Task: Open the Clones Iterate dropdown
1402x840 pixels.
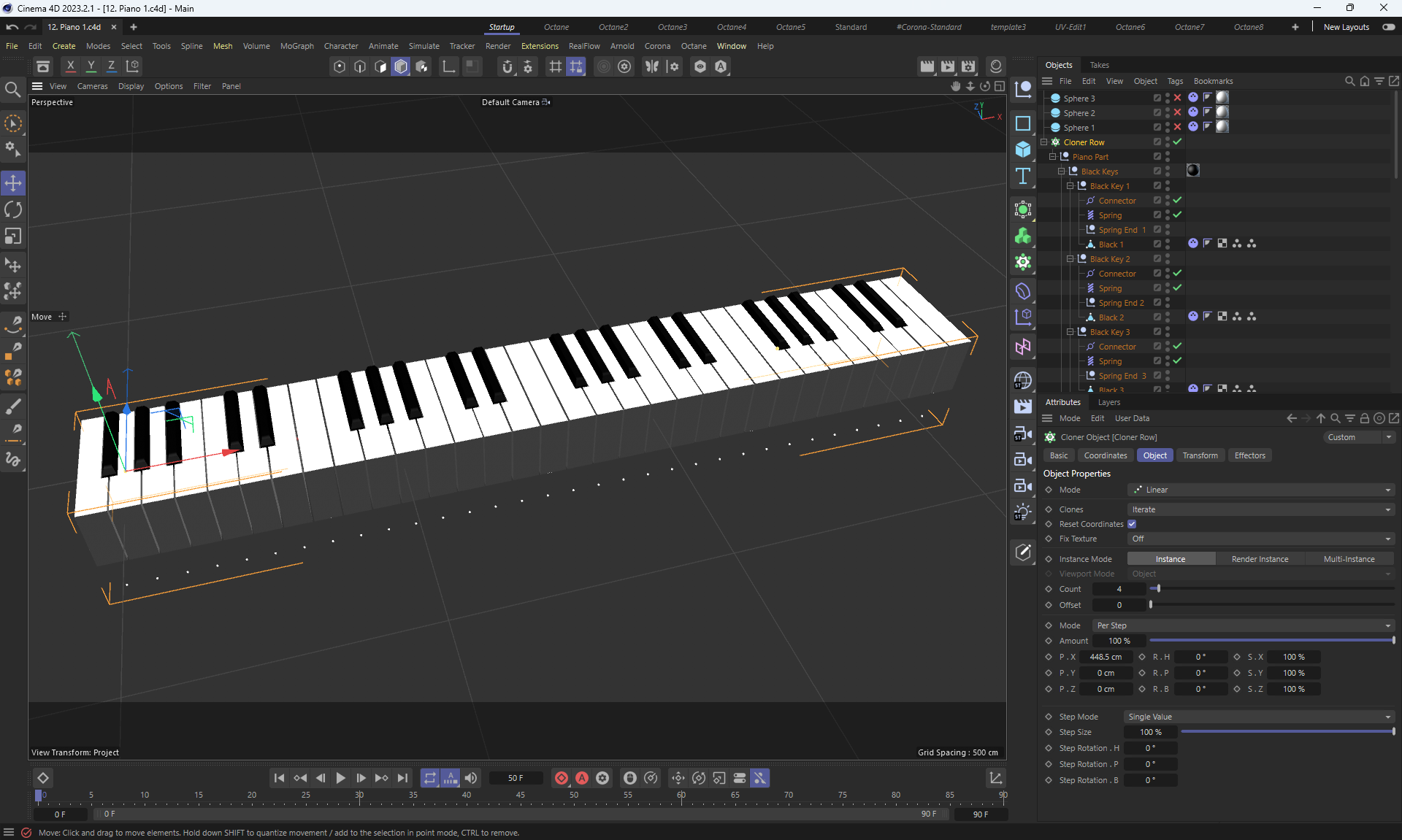Action: click(x=1260, y=509)
